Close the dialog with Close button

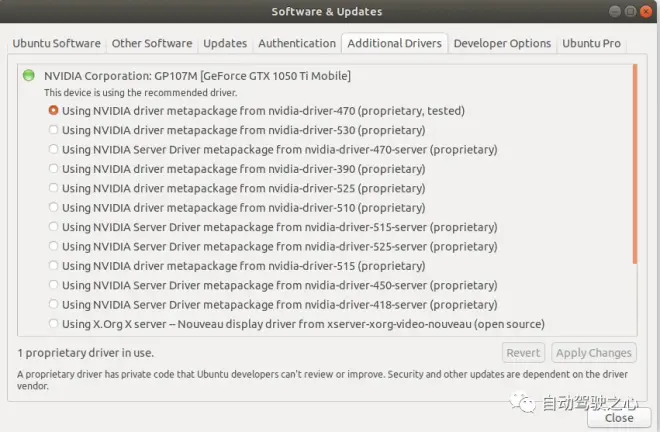(619, 418)
